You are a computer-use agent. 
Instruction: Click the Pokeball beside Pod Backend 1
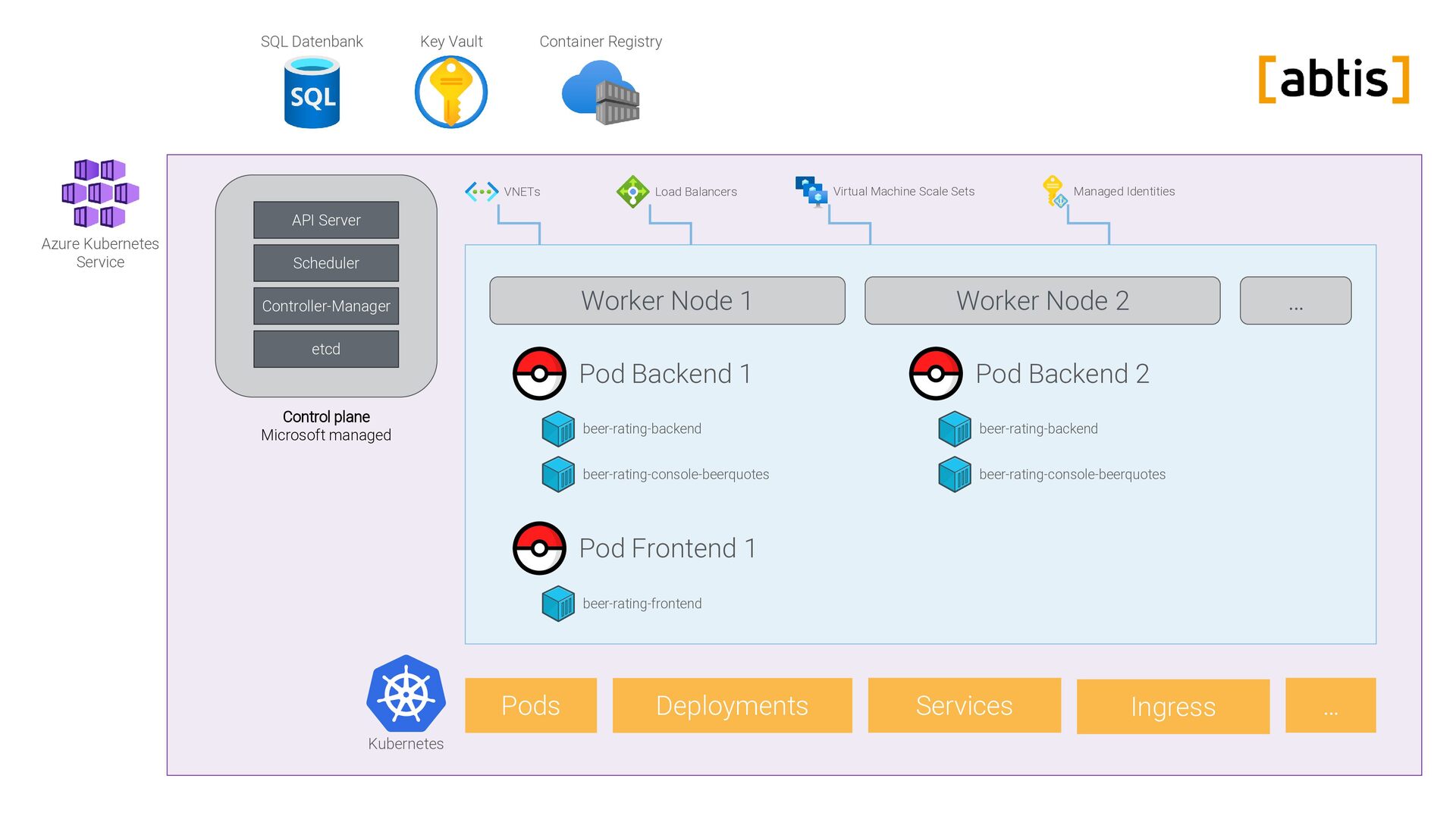pos(539,374)
